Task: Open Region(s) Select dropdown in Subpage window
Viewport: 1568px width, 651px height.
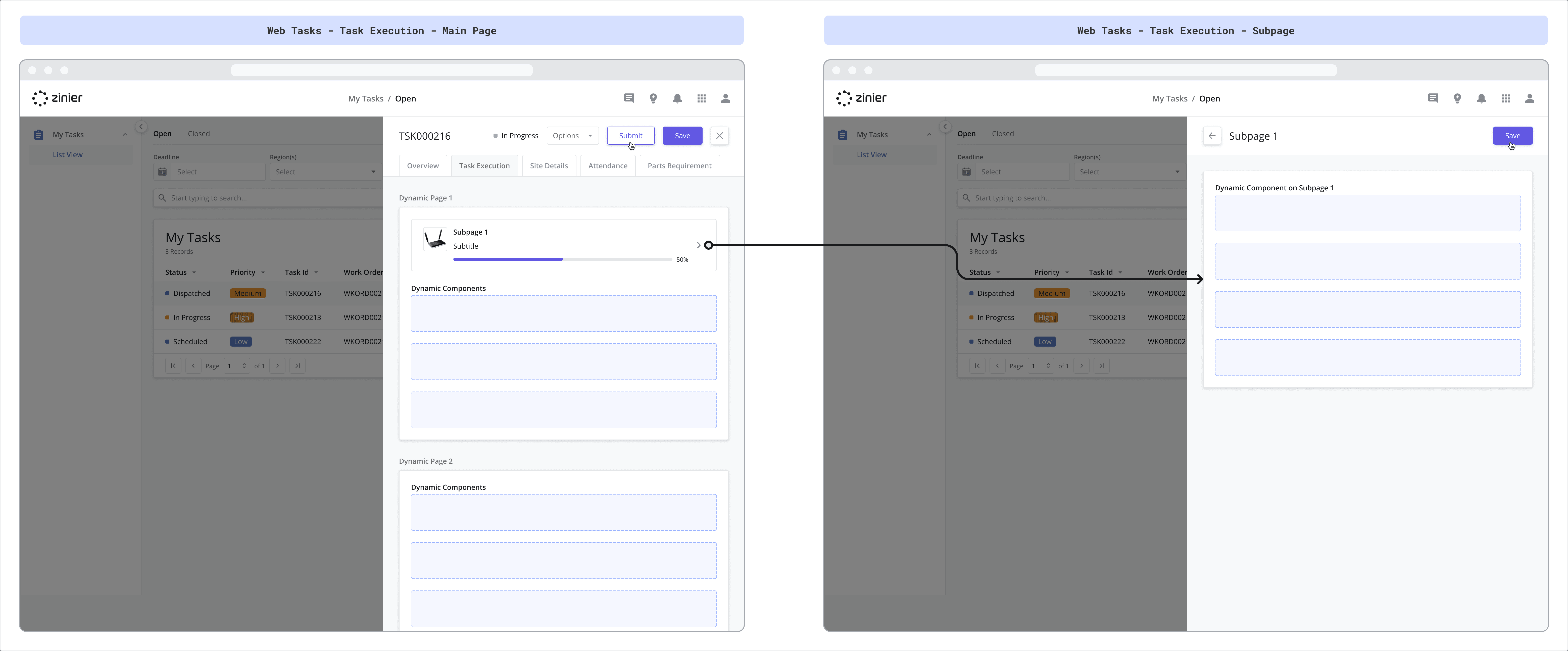Action: pyautogui.click(x=1130, y=172)
